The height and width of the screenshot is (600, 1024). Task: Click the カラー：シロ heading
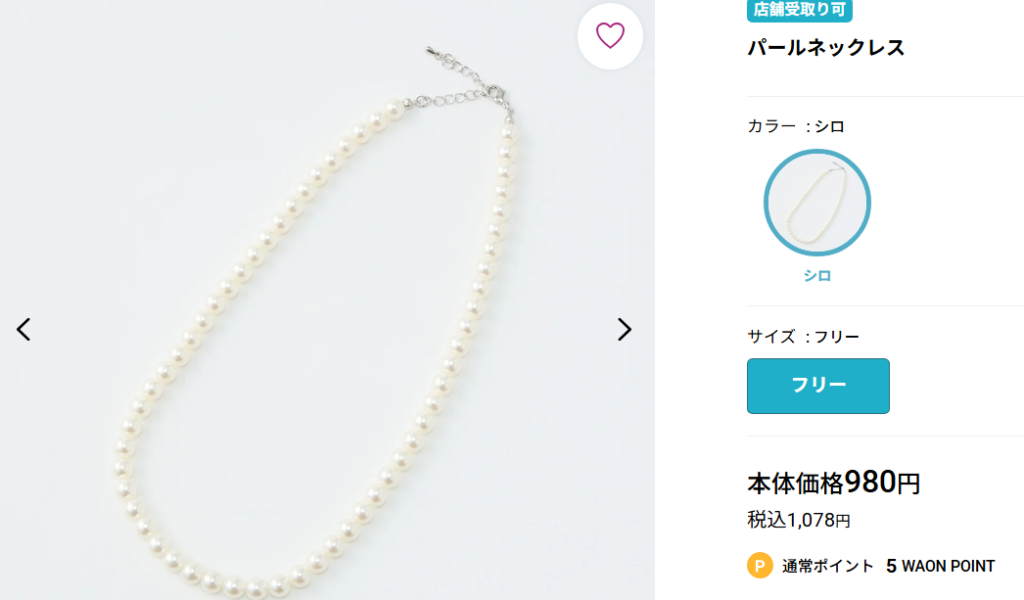pyautogui.click(x=796, y=126)
